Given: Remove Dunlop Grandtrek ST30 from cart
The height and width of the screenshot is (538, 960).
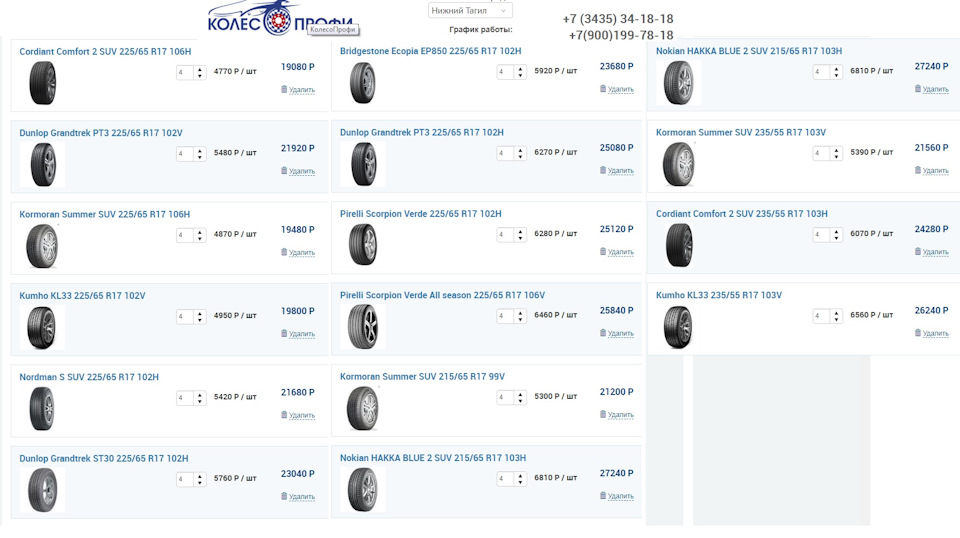Looking at the screenshot, I should tap(298, 496).
